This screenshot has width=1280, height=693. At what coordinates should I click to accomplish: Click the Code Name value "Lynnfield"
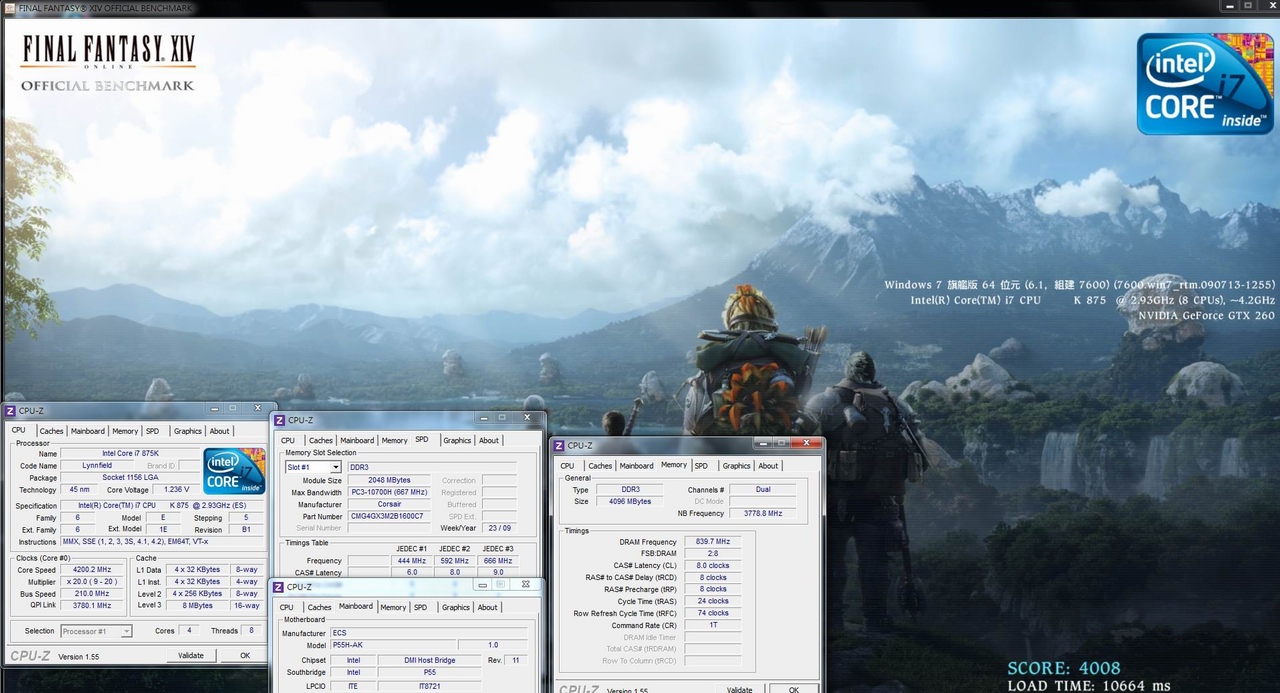coord(97,466)
